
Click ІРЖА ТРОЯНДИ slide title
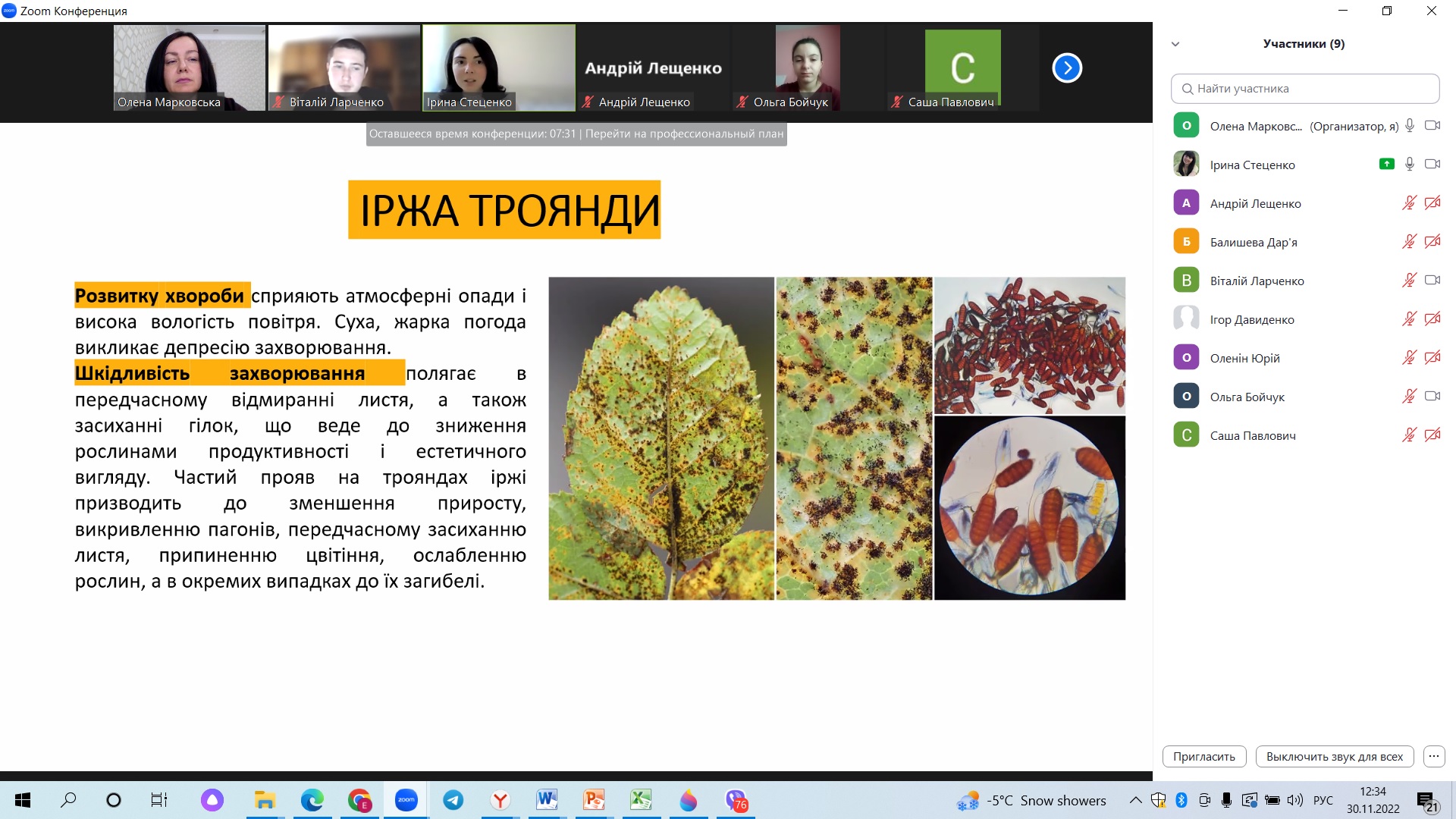(504, 210)
